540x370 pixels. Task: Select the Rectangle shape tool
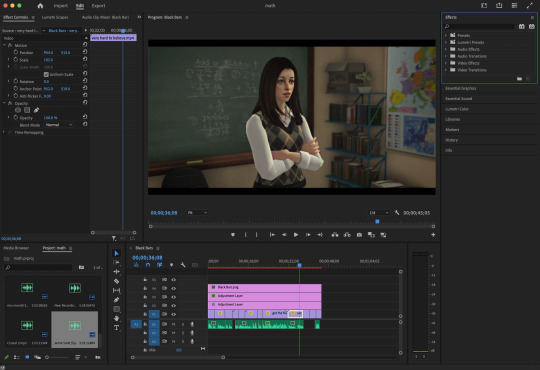(x=116, y=309)
